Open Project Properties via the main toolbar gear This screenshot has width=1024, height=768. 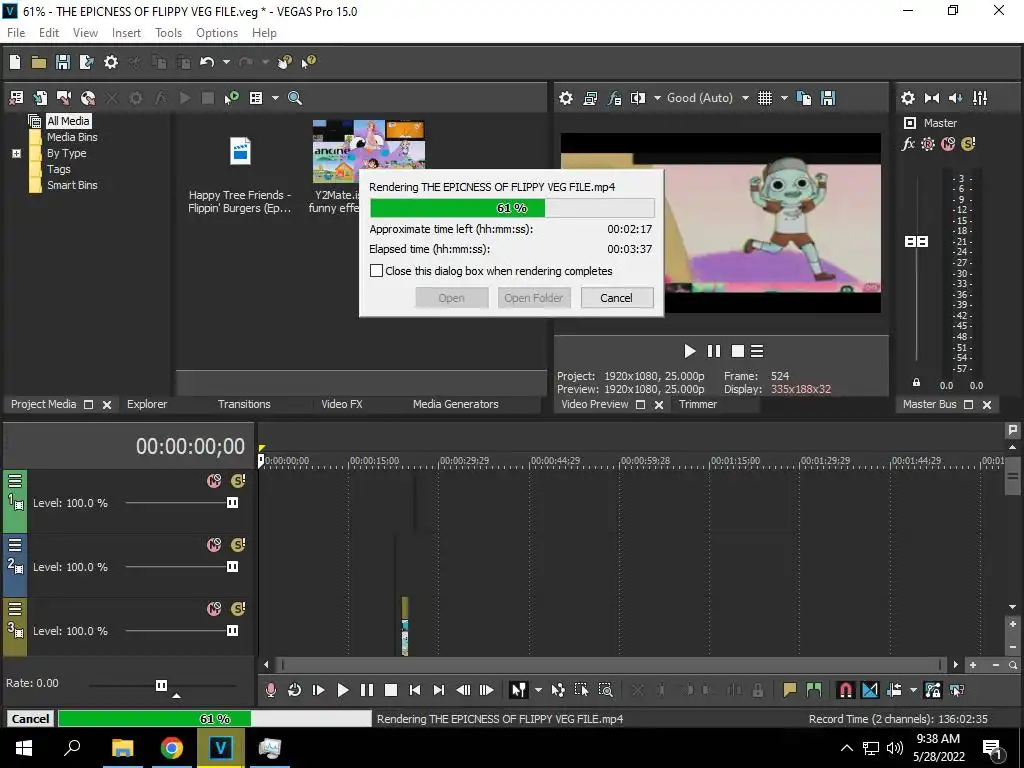[111, 62]
